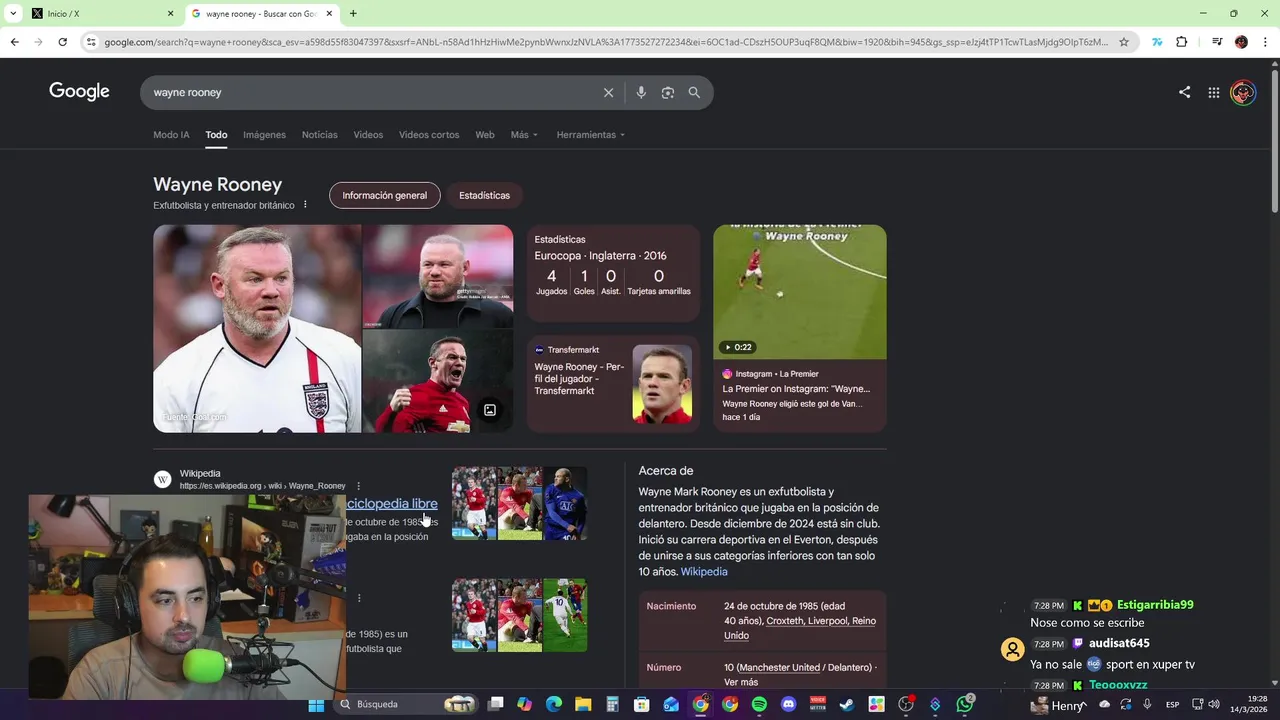Open the Calculator from the taskbar
Image resolution: width=1280 pixels, height=720 pixels.
(612, 705)
